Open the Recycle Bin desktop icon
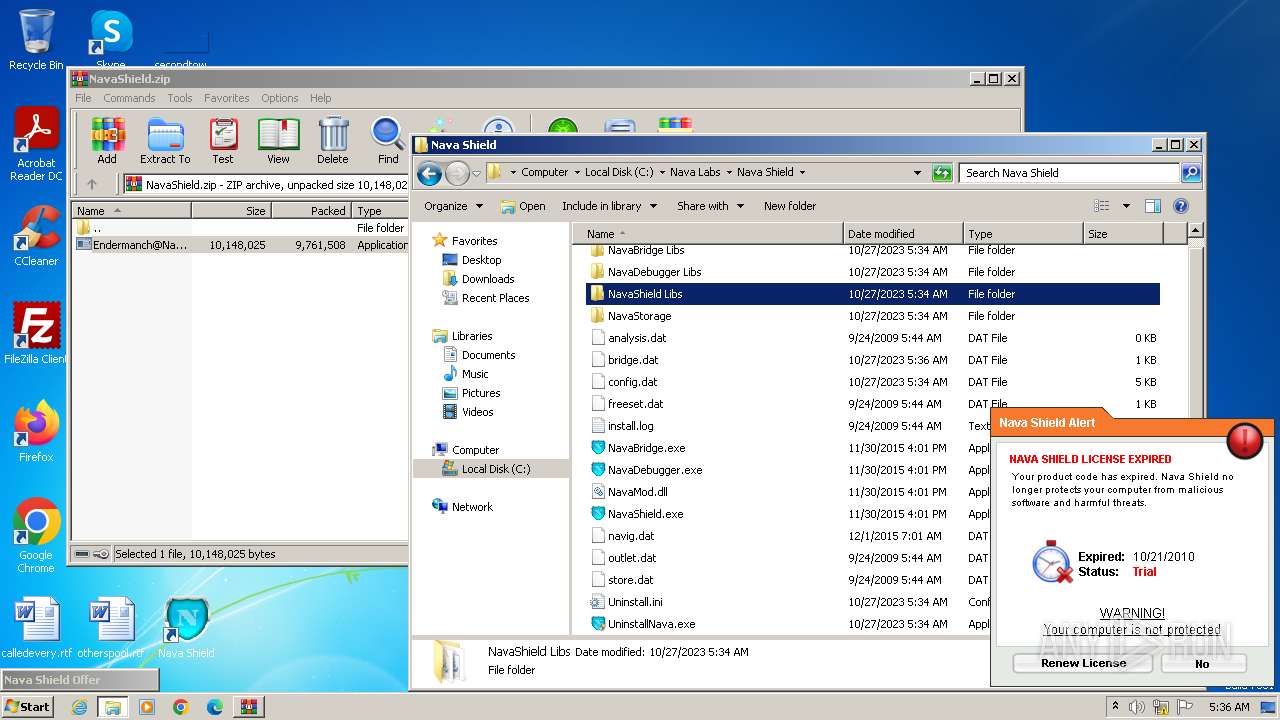This screenshot has width=1280, height=720. tap(36, 40)
